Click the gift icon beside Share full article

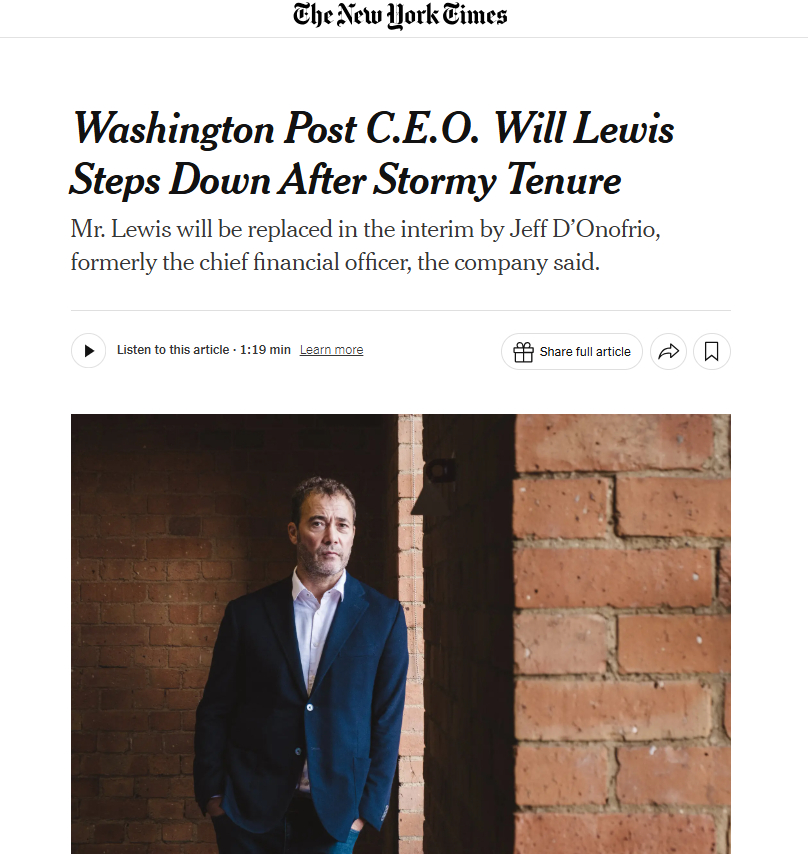523,352
